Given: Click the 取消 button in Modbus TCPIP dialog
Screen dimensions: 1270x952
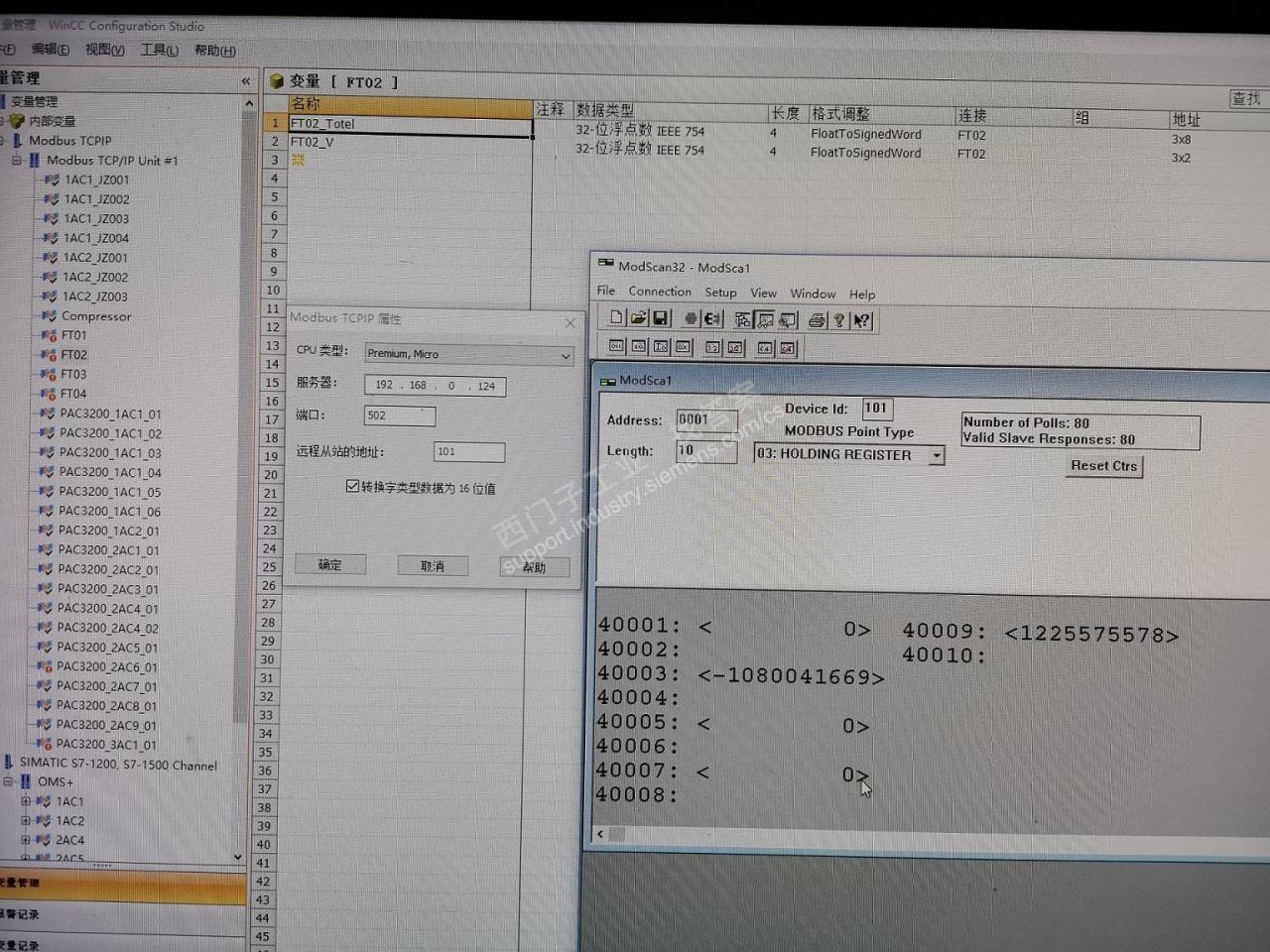Looking at the screenshot, I should pyautogui.click(x=433, y=565).
